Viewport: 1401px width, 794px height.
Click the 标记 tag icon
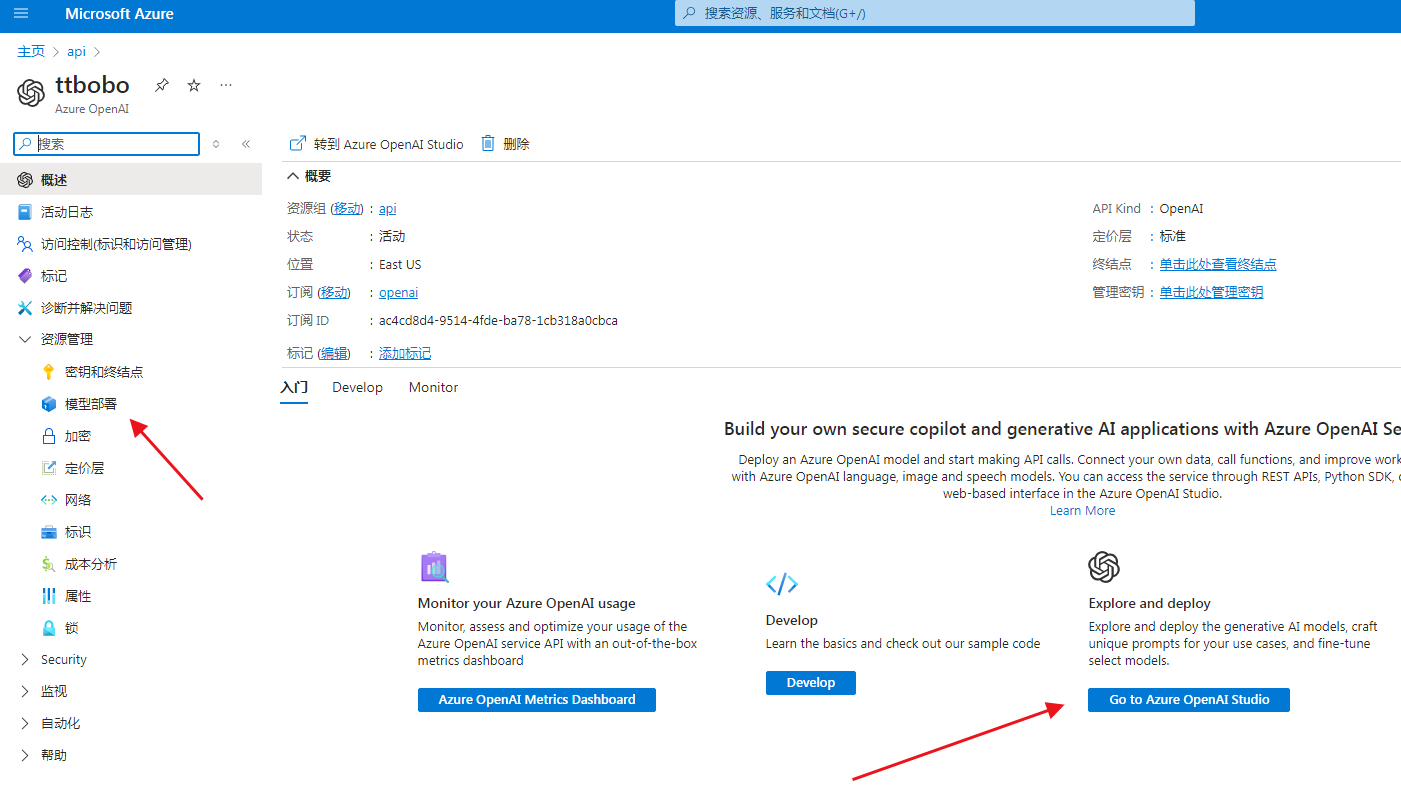(25, 276)
